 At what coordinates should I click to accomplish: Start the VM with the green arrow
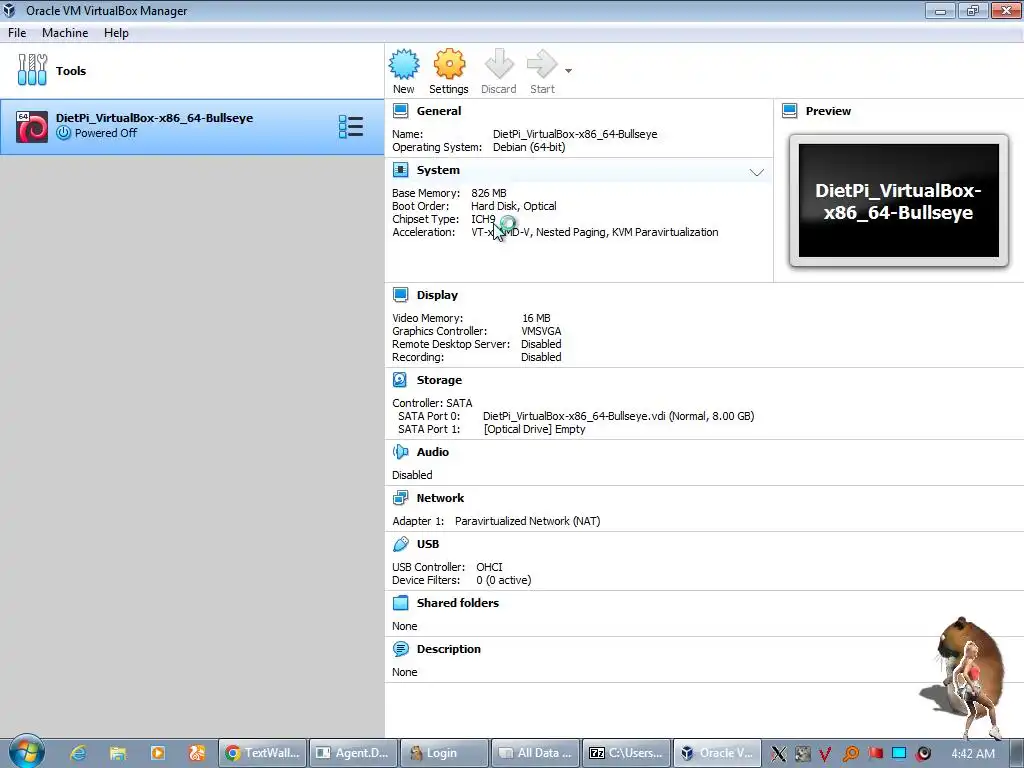point(542,65)
